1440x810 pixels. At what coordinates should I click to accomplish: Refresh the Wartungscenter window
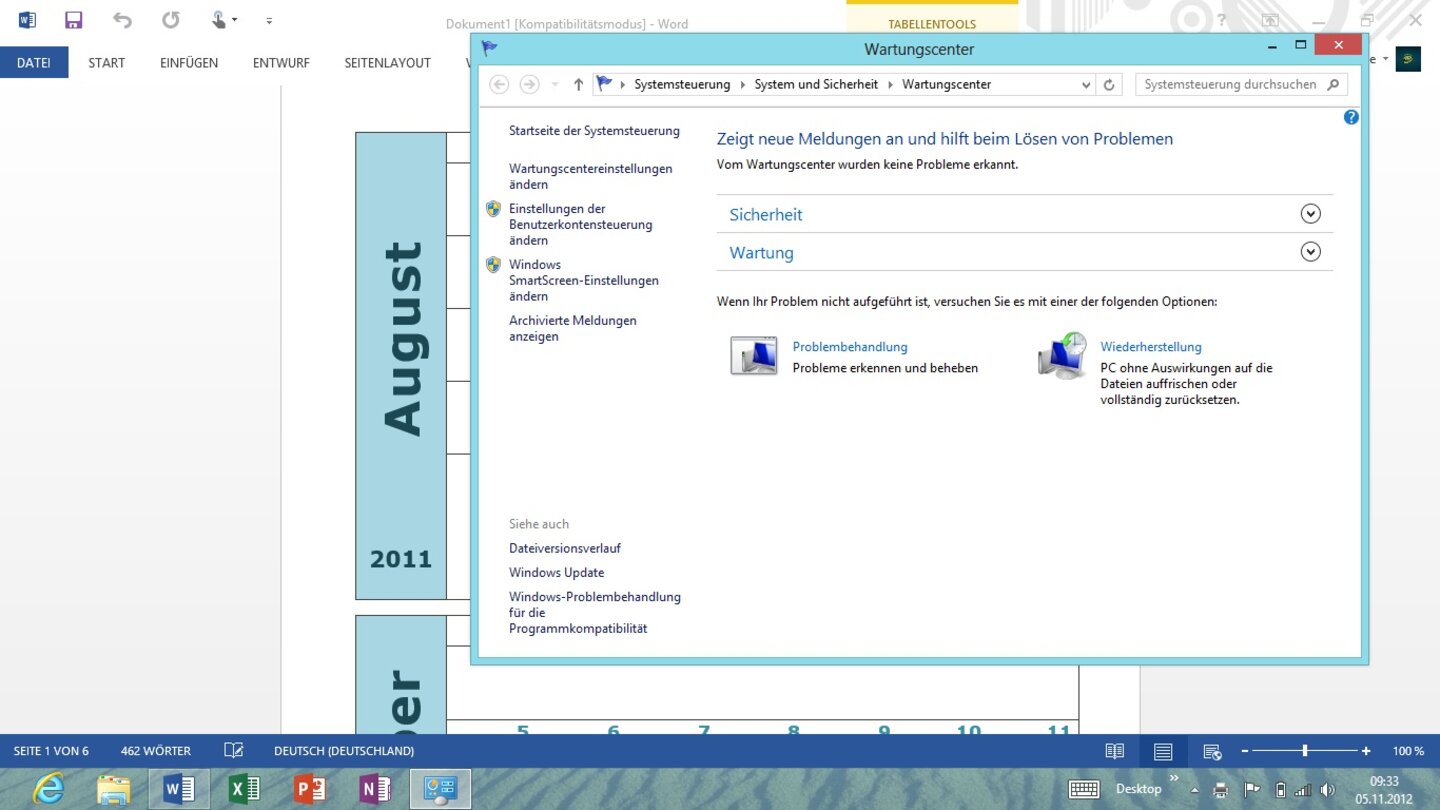(1109, 85)
